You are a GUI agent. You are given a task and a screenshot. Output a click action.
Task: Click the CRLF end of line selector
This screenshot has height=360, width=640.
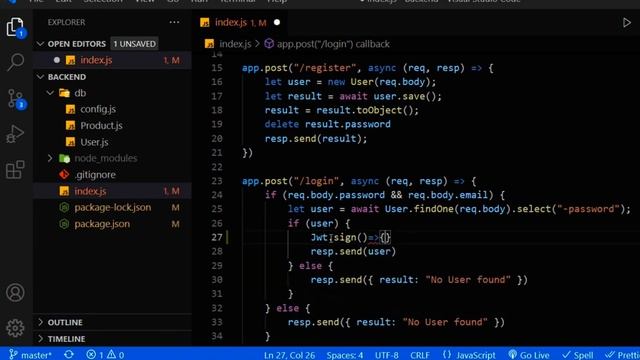420,354
